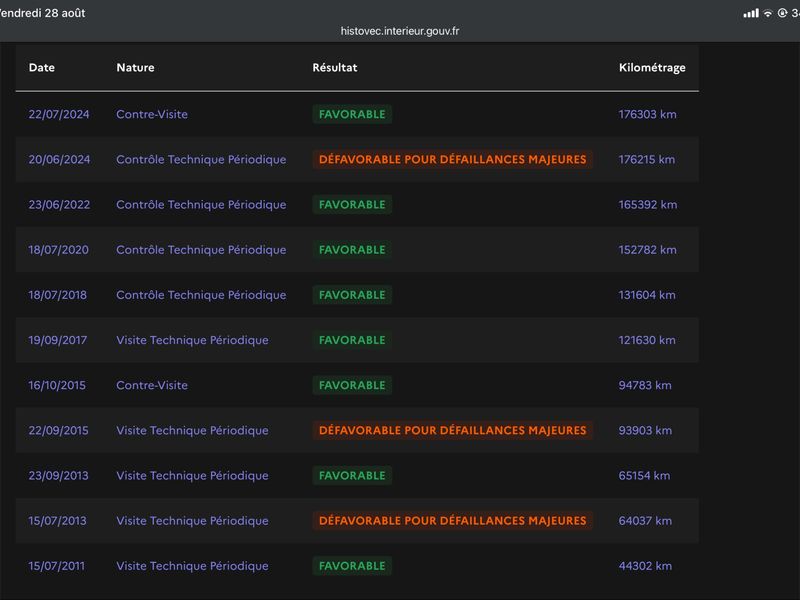Select the date 23/09/2013

coord(59,476)
